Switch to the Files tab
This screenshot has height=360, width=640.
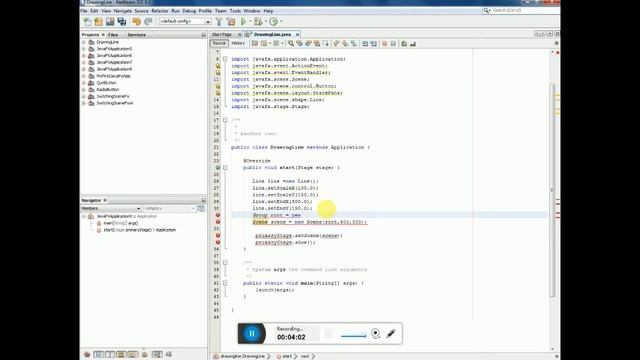click(113, 35)
